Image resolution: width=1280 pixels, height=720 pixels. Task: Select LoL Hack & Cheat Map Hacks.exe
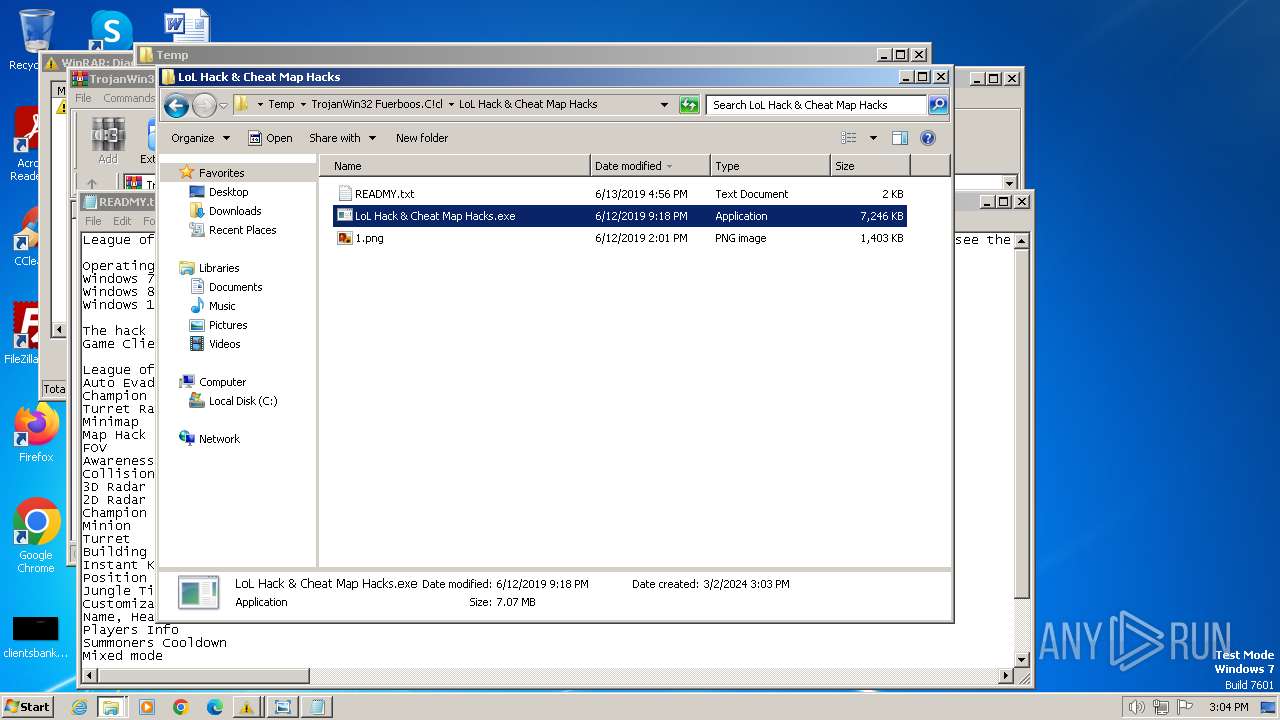pos(620,216)
